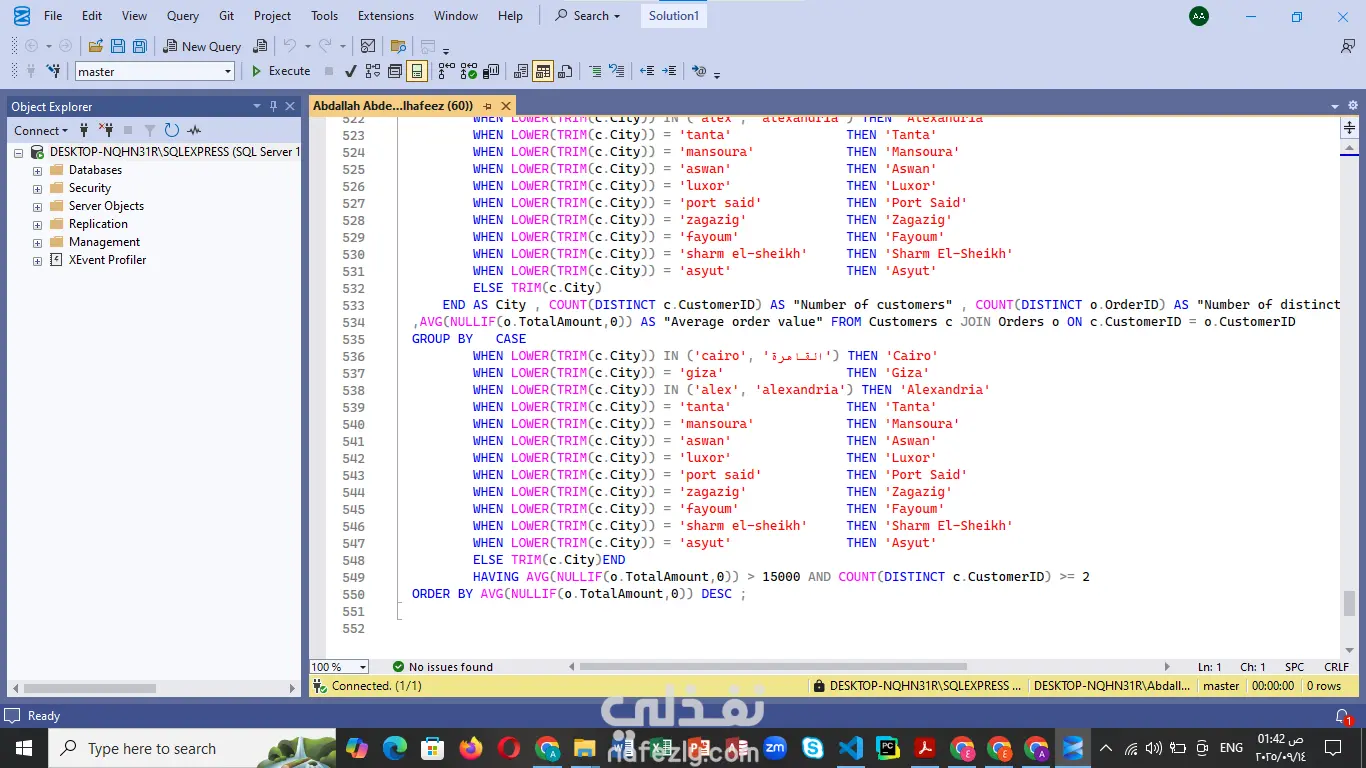Pin the Object Explorer panel with pushpin
Image resolution: width=1366 pixels, height=768 pixels.
[x=272, y=106]
